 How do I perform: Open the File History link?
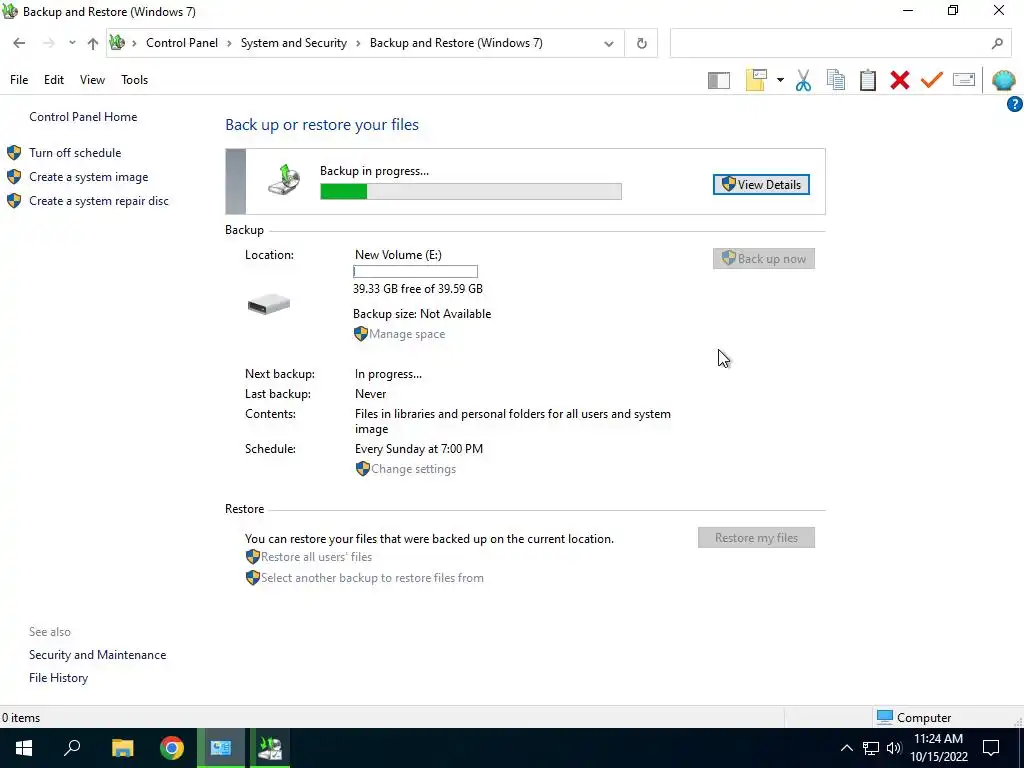click(x=58, y=678)
